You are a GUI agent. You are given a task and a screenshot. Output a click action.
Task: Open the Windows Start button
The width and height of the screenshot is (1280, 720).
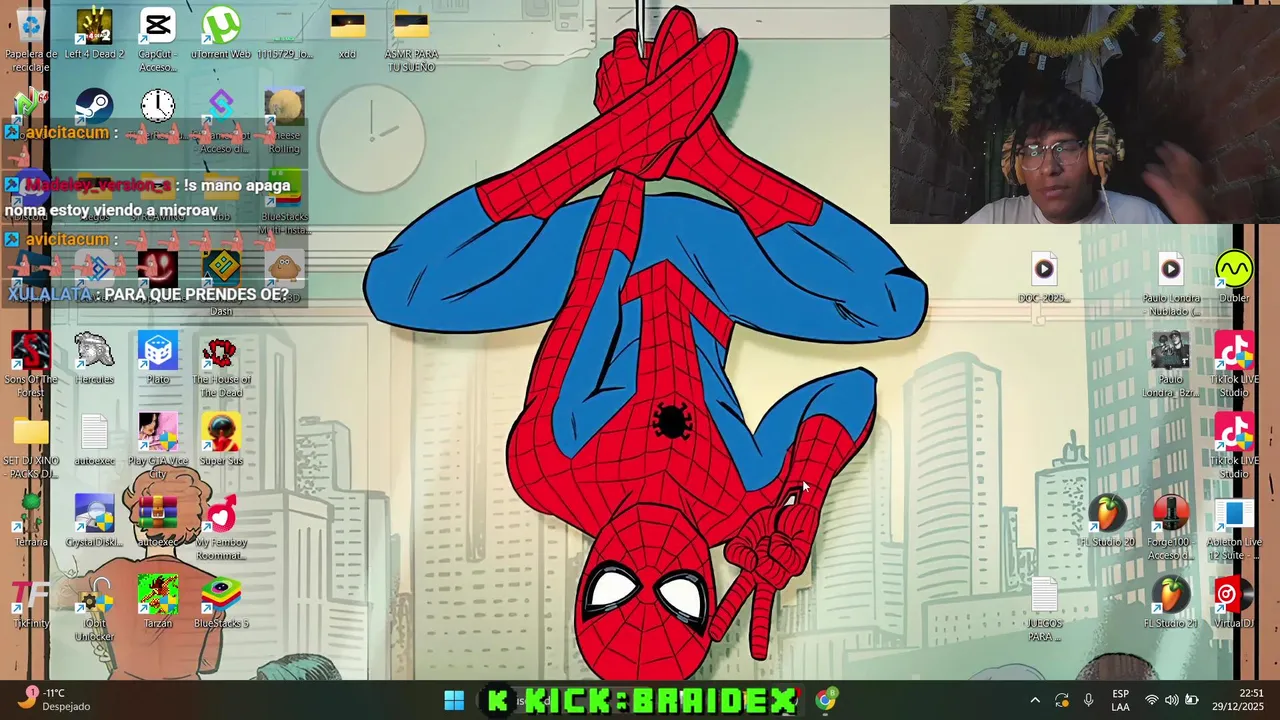click(x=454, y=700)
